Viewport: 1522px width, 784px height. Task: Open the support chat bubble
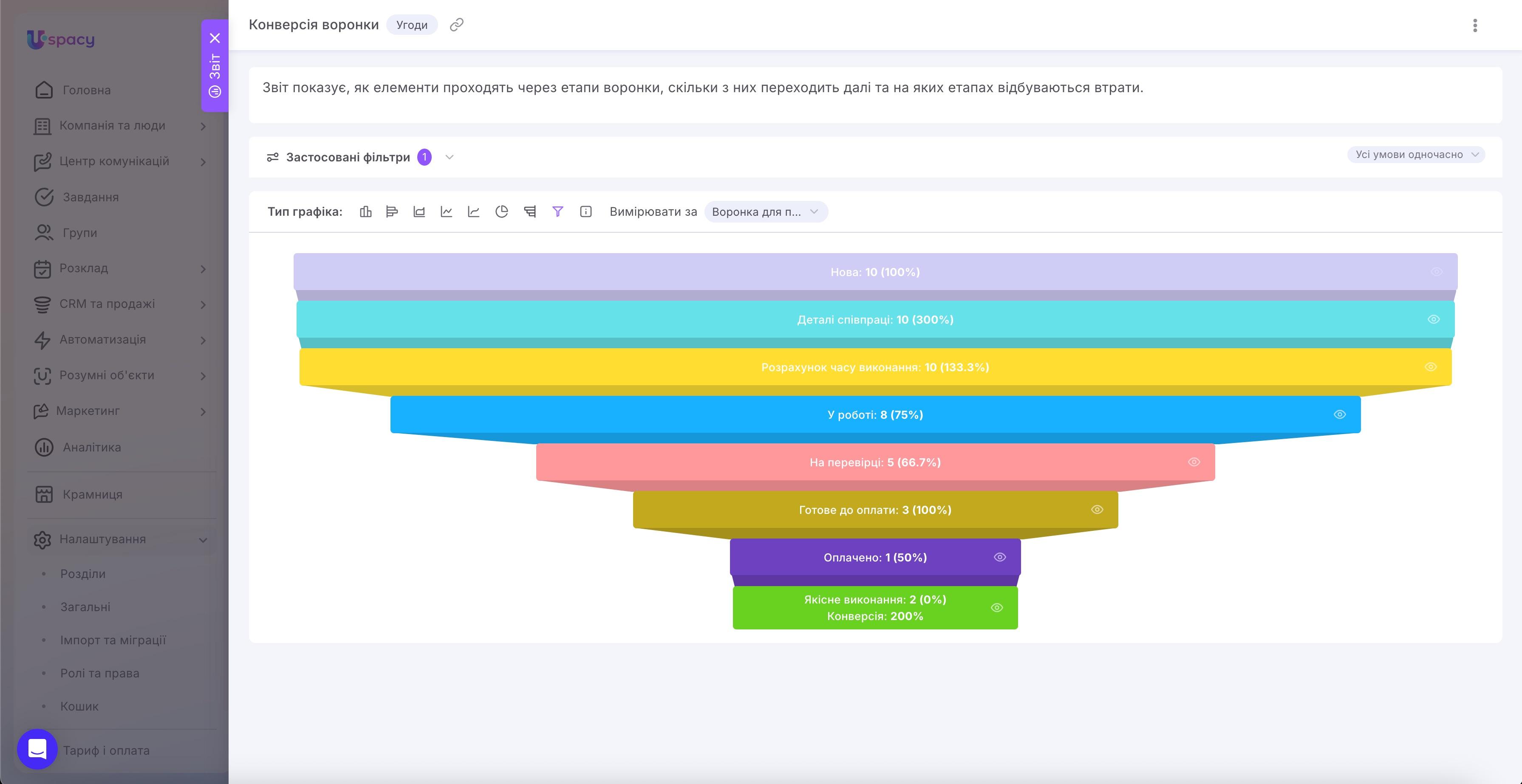click(37, 749)
